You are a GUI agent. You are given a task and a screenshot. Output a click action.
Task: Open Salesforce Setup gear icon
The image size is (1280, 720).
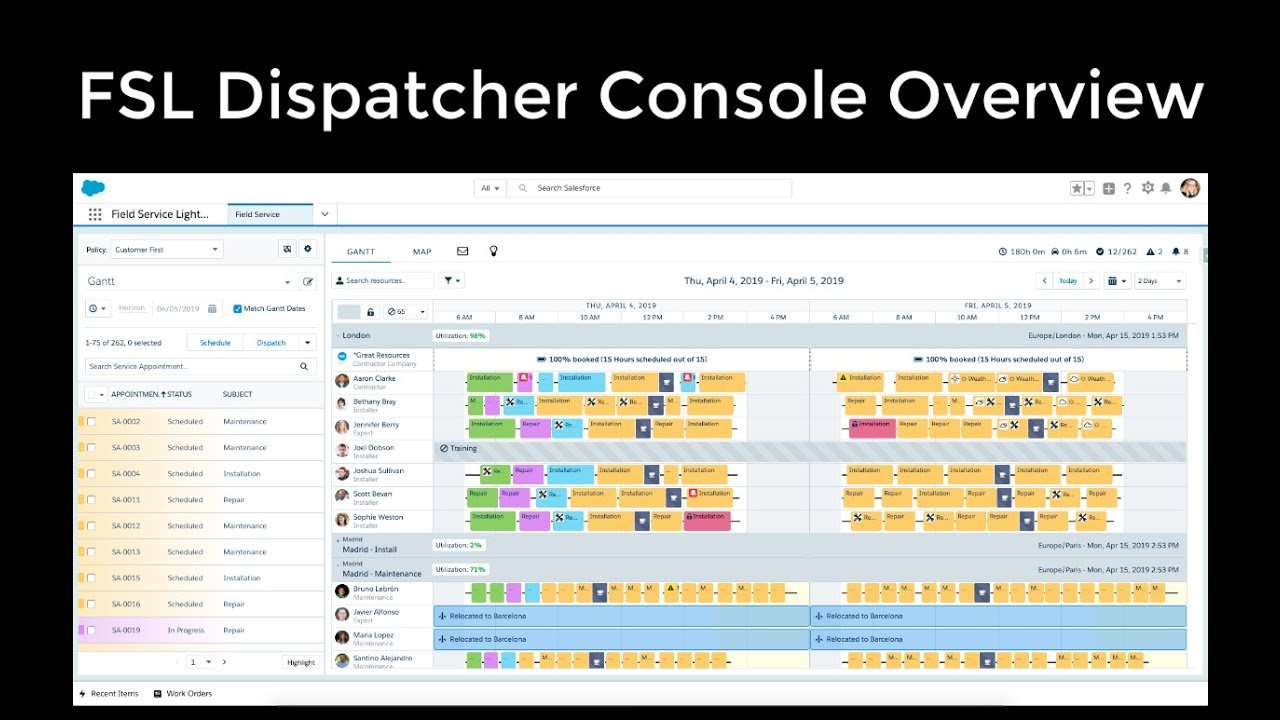1147,188
